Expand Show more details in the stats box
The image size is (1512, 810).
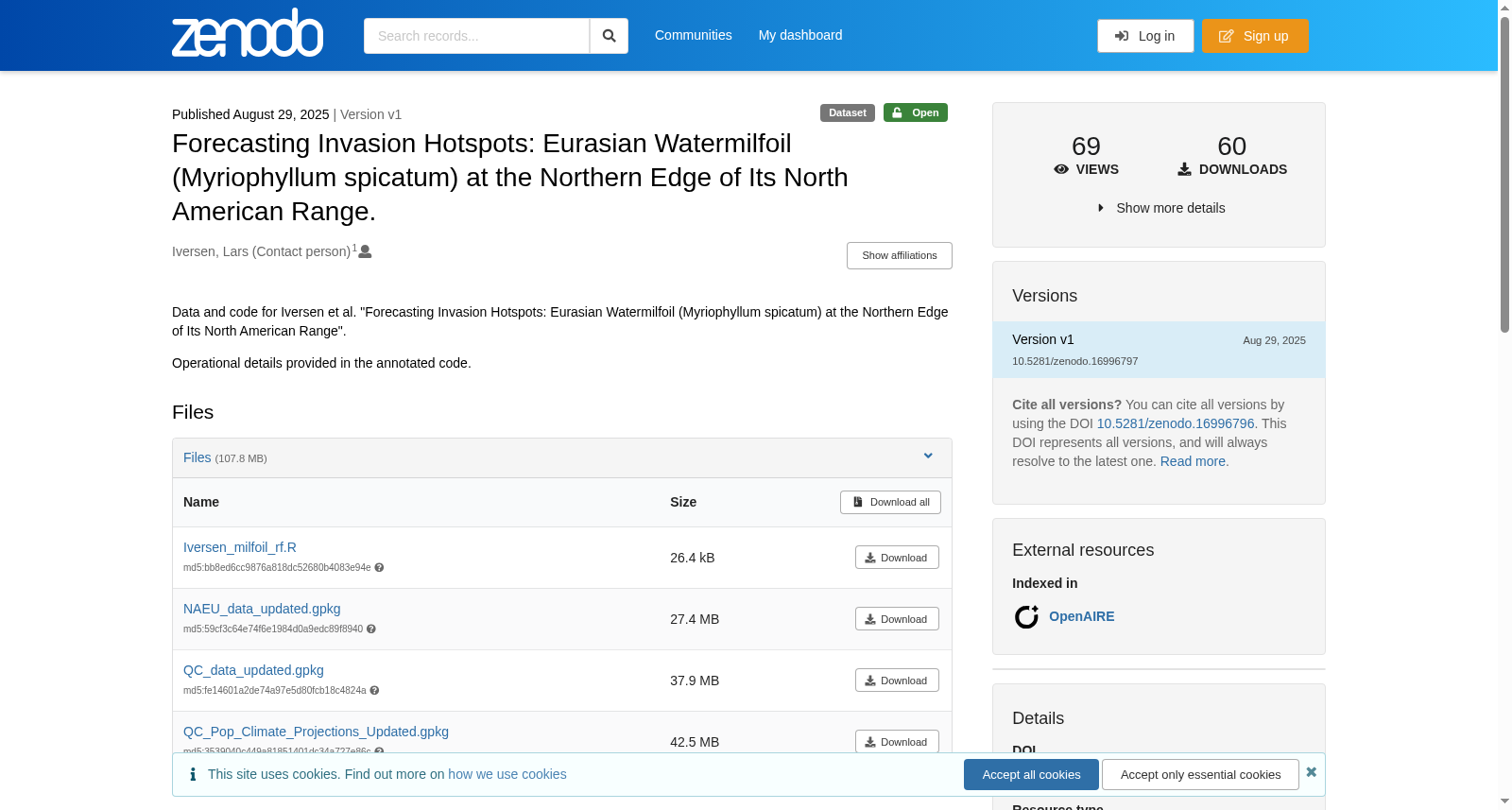tap(1160, 208)
